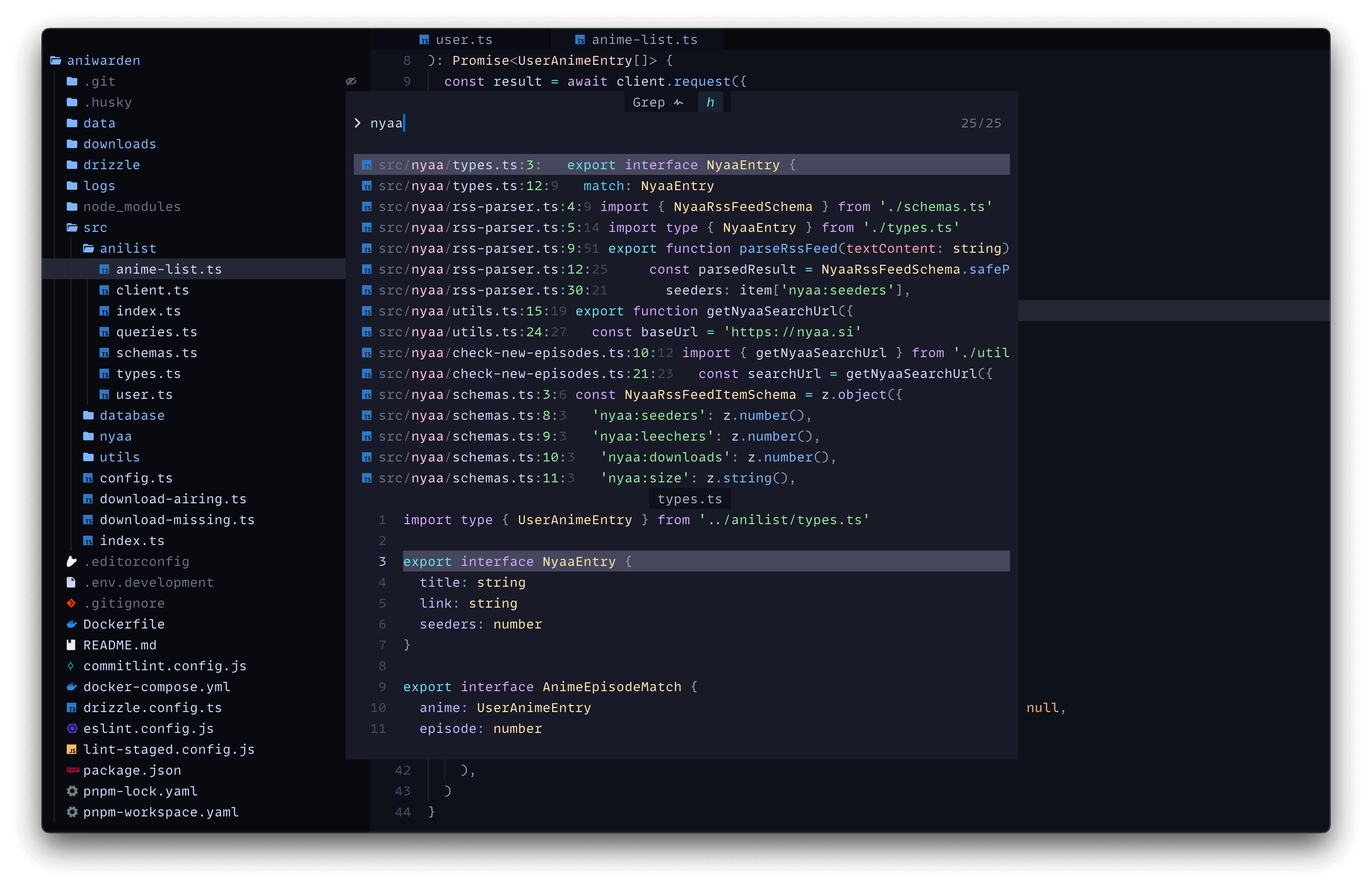Click the Docker icon next to Dockerfile

72,624
